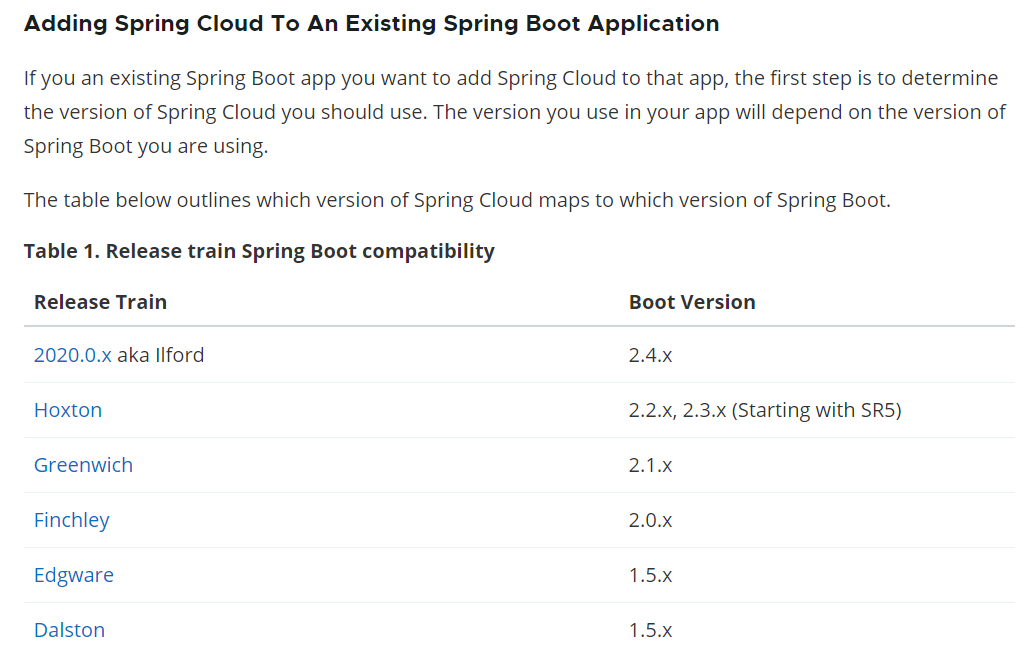Click the Adding Spring Cloud section heading
Screen dimensions: 1024x668
372,24
